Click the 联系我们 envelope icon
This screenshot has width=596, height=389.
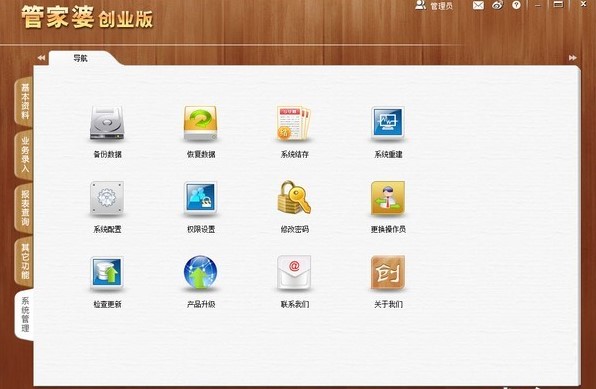294,272
